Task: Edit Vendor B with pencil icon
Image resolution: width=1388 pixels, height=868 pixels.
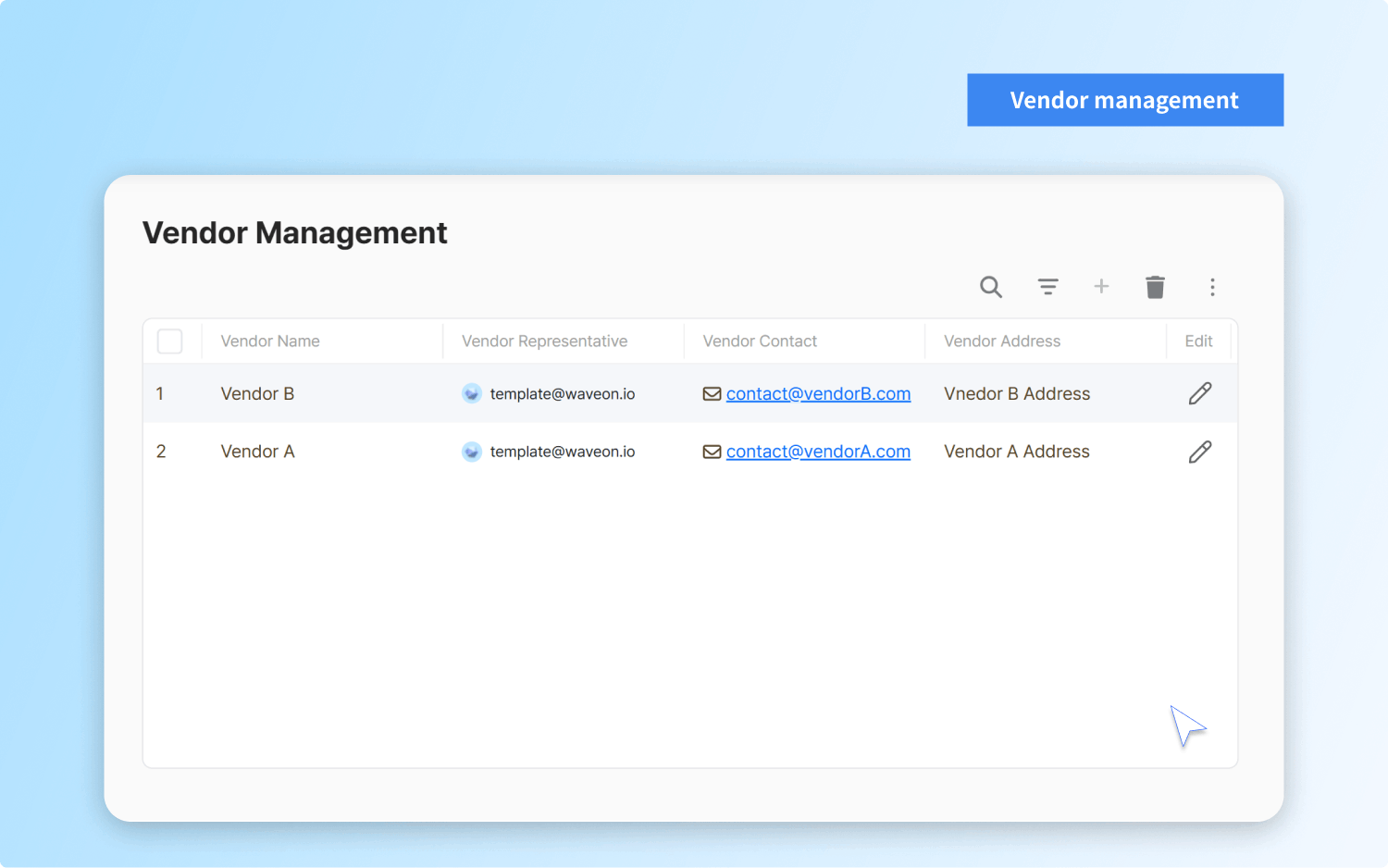Action: pos(1200,393)
